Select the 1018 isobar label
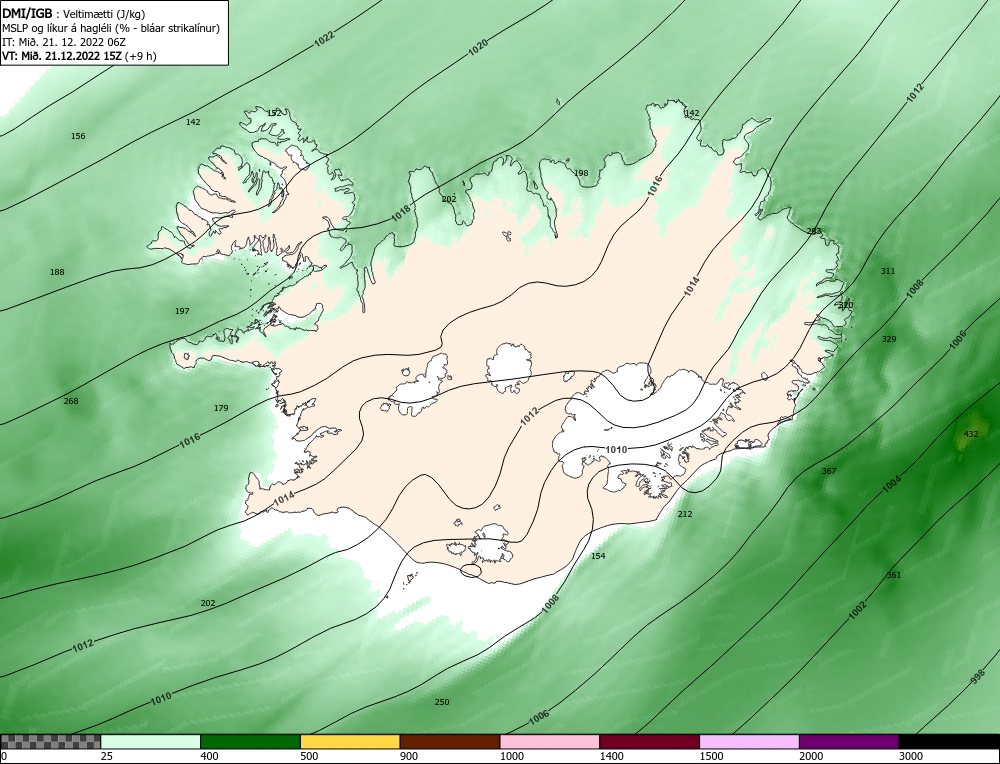Viewport: 1000px width, 764px height. pos(401,213)
